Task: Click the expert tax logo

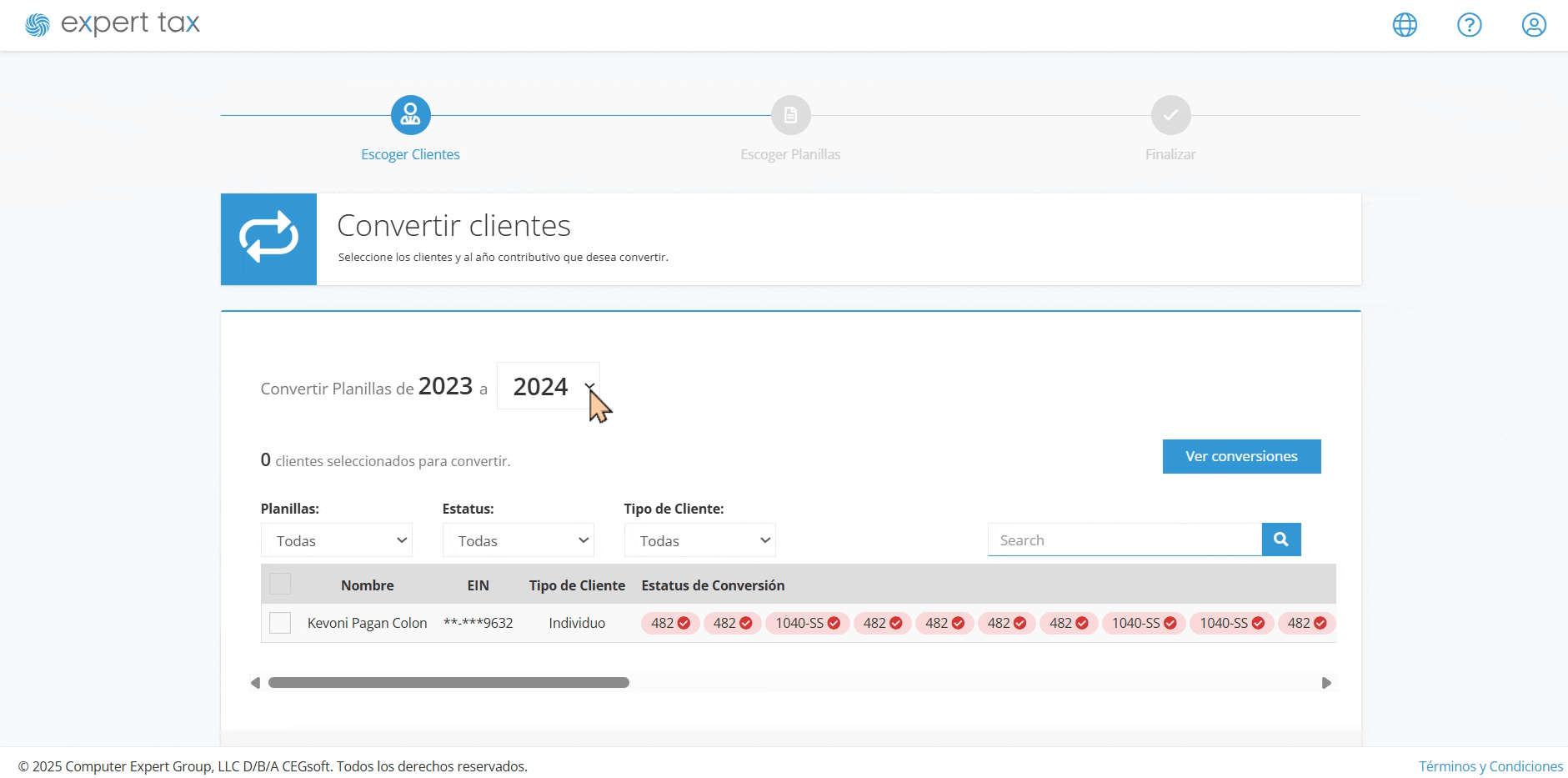Action: click(113, 24)
